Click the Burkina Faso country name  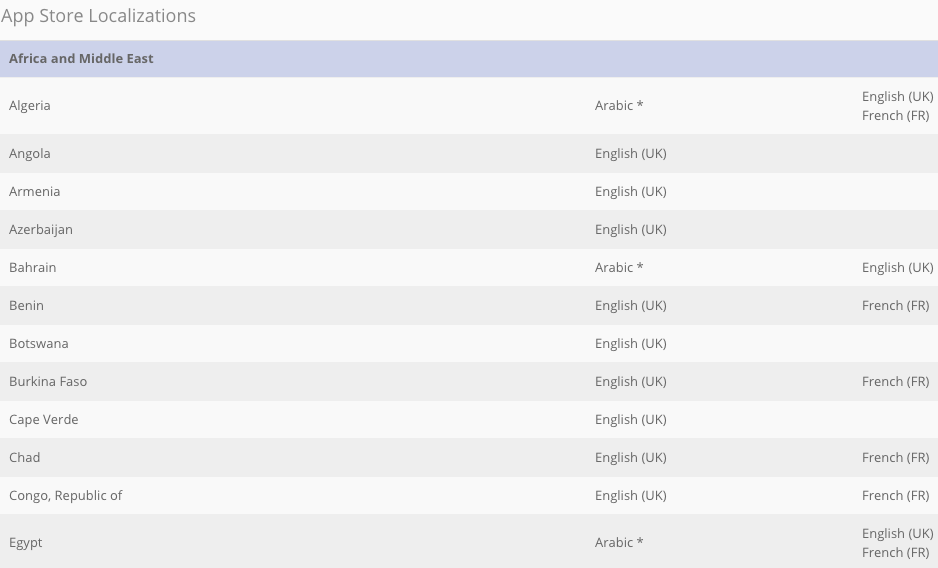tap(48, 382)
